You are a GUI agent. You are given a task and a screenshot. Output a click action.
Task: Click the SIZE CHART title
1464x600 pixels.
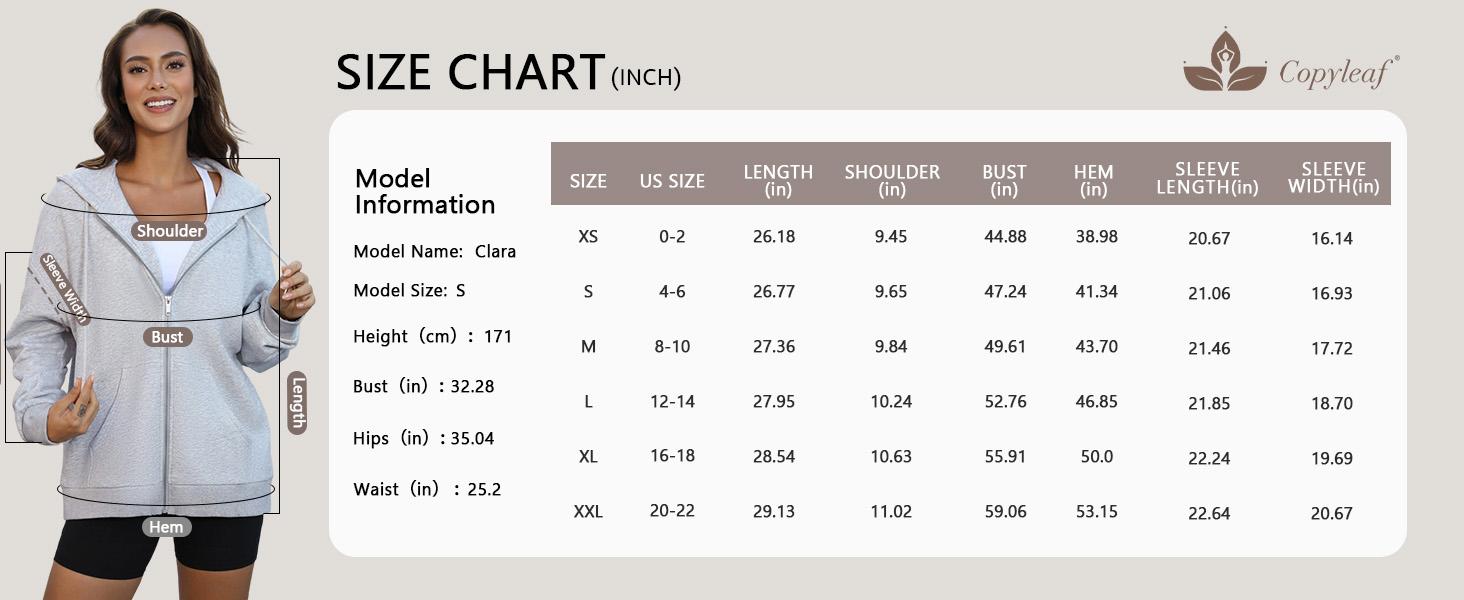(470, 73)
